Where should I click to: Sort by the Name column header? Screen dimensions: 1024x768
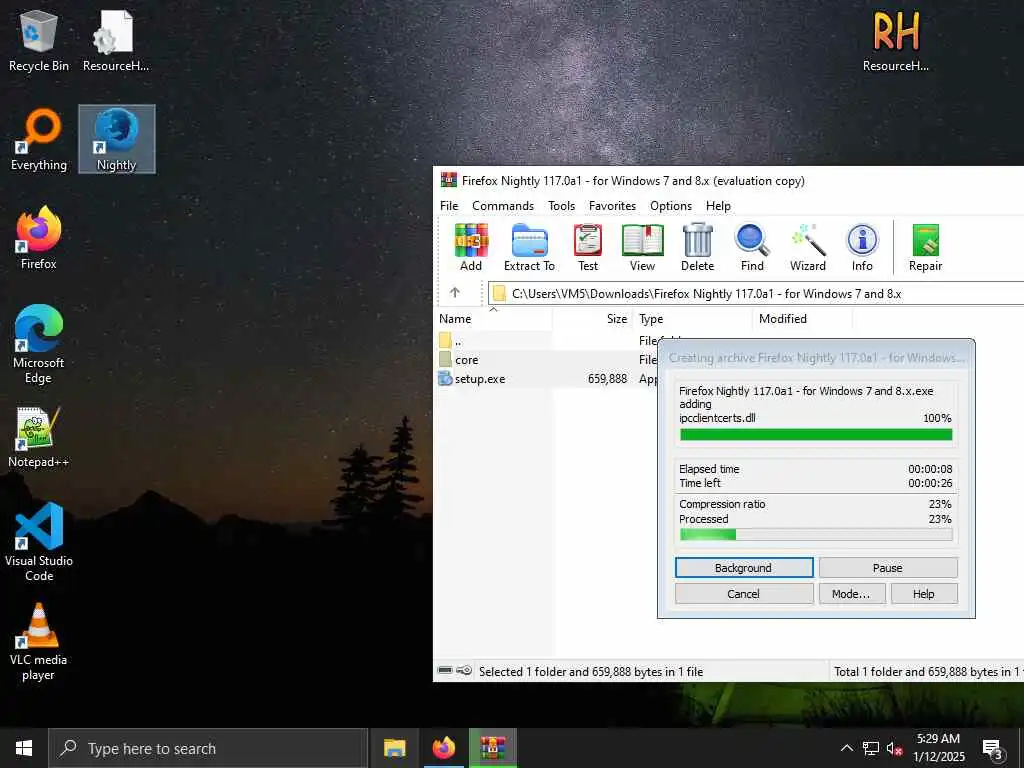[x=493, y=319]
